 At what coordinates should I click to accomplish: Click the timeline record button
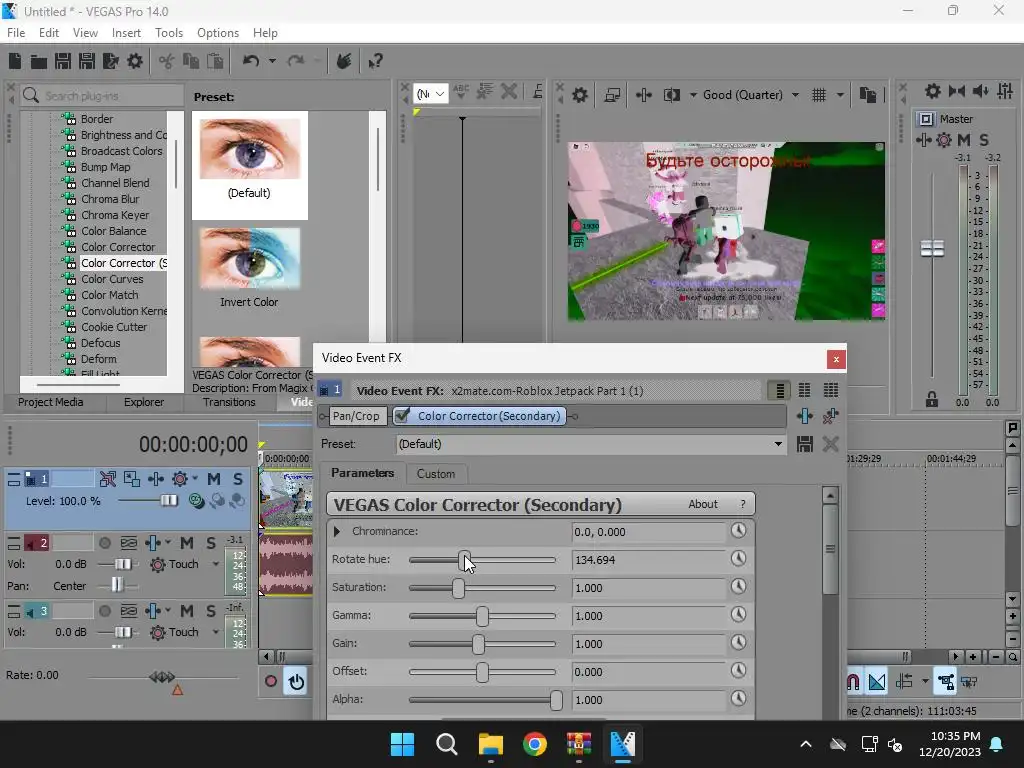(270, 681)
